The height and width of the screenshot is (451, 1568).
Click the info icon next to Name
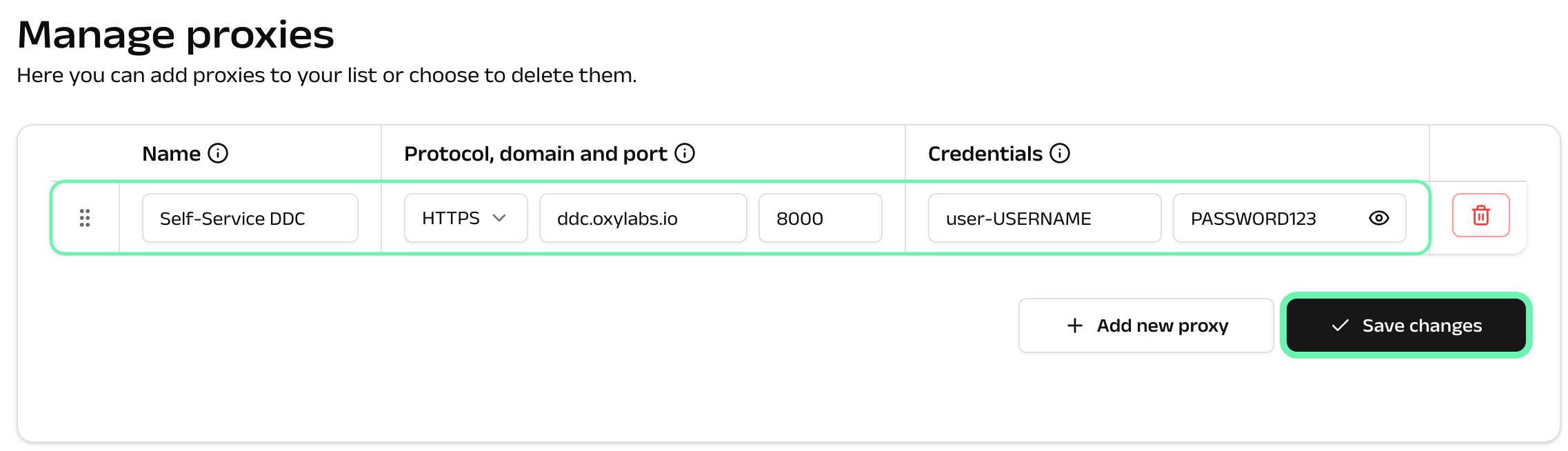pyautogui.click(x=218, y=153)
